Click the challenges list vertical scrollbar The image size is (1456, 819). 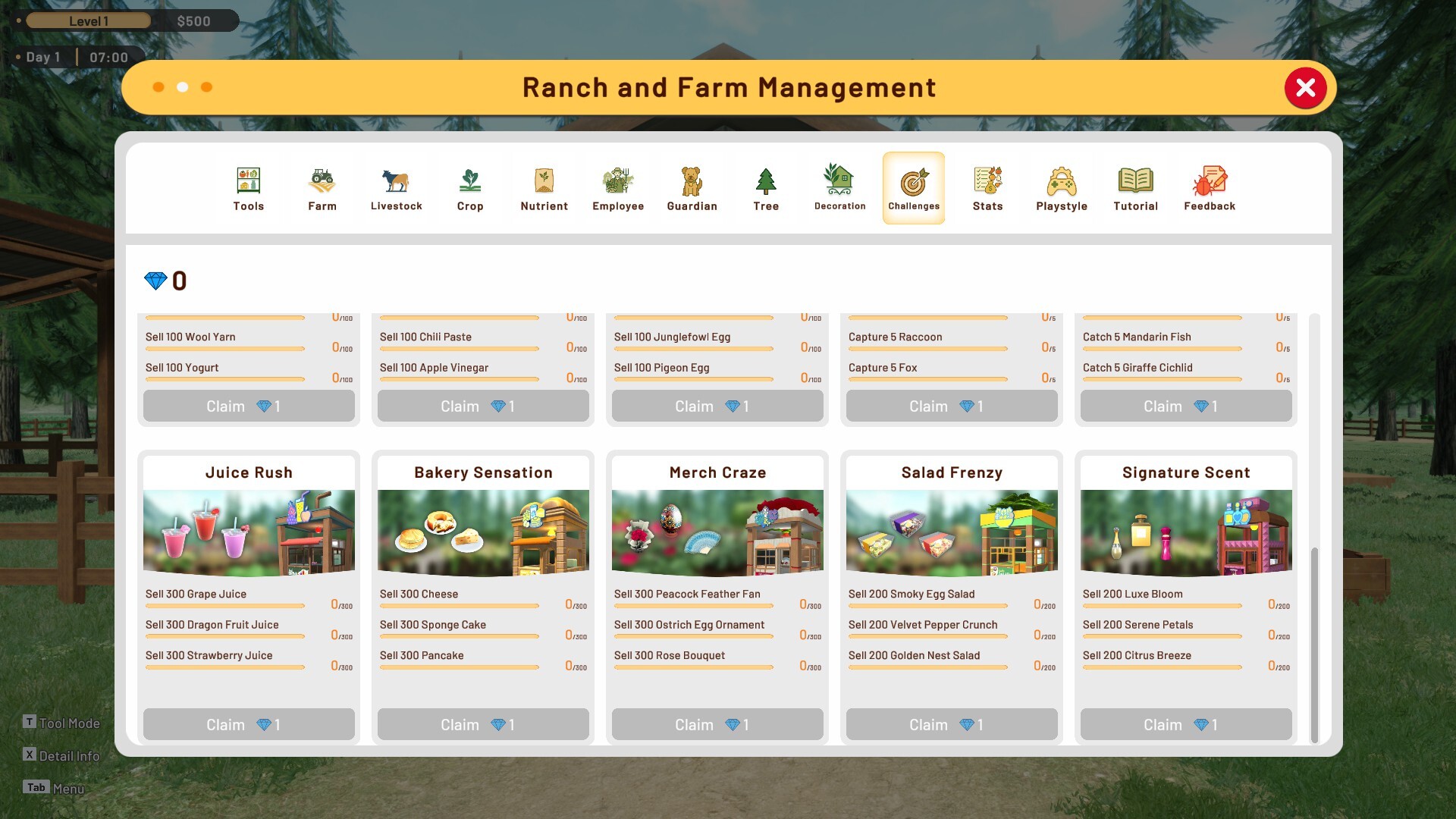pyautogui.click(x=1314, y=645)
